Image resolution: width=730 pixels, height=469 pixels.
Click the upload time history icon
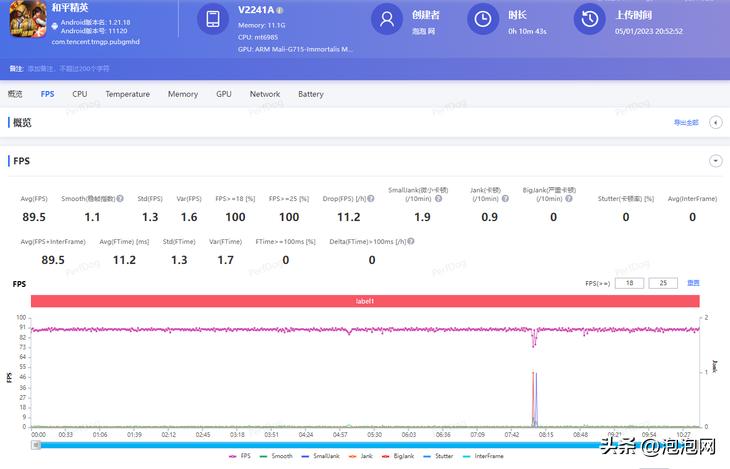pos(589,19)
